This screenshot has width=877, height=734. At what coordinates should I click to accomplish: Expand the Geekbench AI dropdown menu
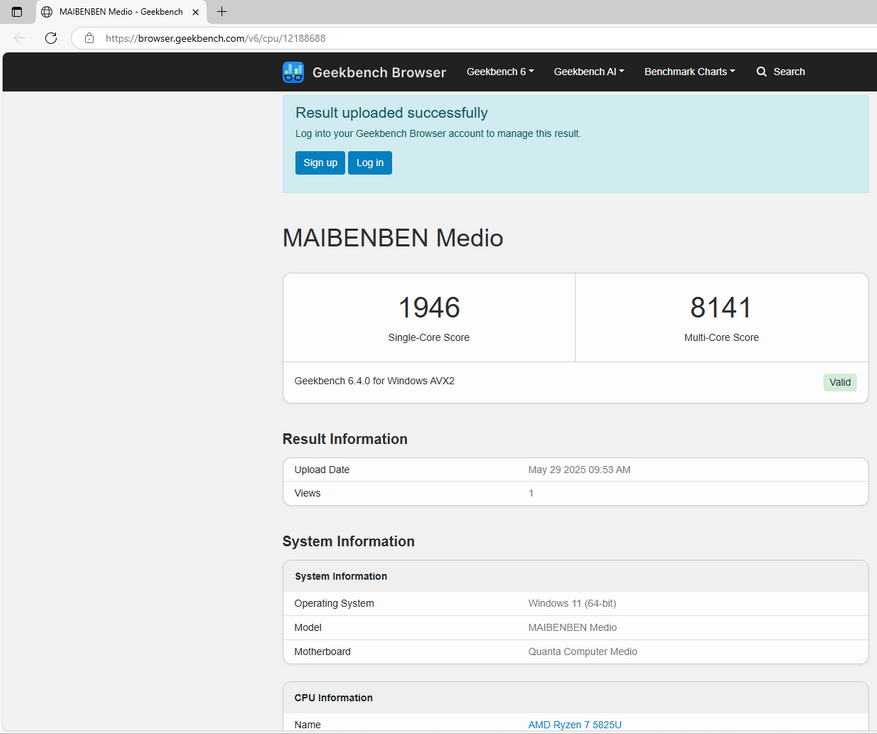pos(589,72)
